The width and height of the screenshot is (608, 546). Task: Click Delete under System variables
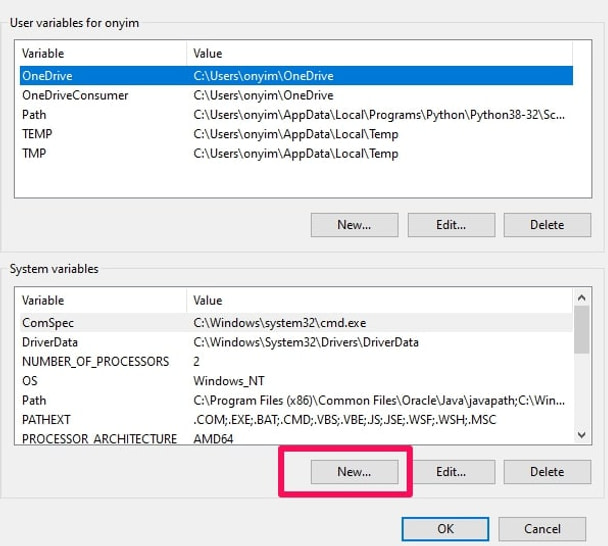tap(547, 472)
